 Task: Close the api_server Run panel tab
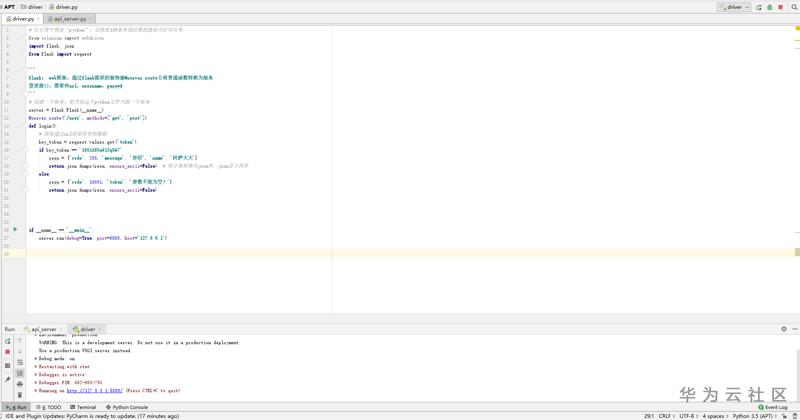(x=61, y=329)
